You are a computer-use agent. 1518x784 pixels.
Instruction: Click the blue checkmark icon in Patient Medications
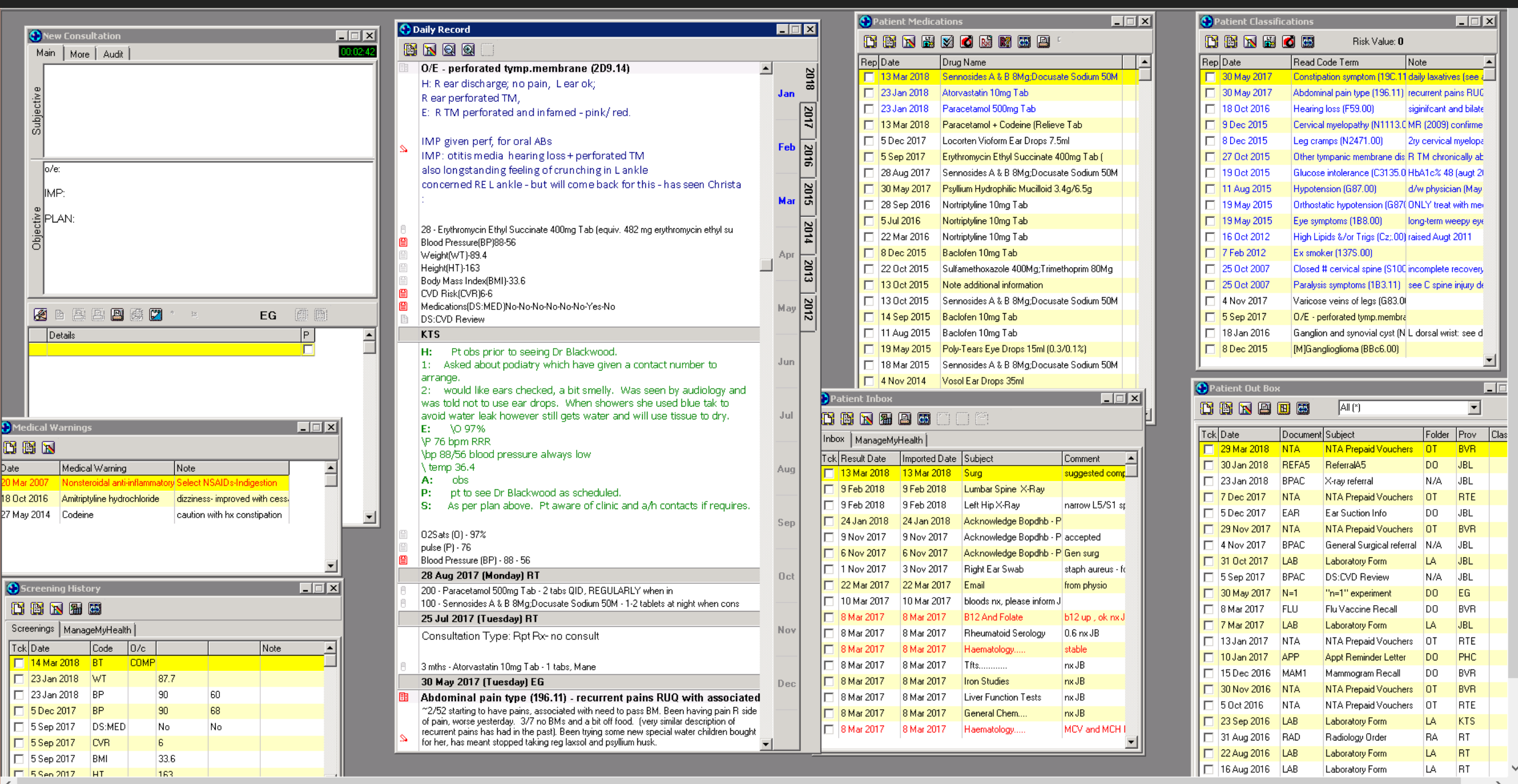point(947,42)
